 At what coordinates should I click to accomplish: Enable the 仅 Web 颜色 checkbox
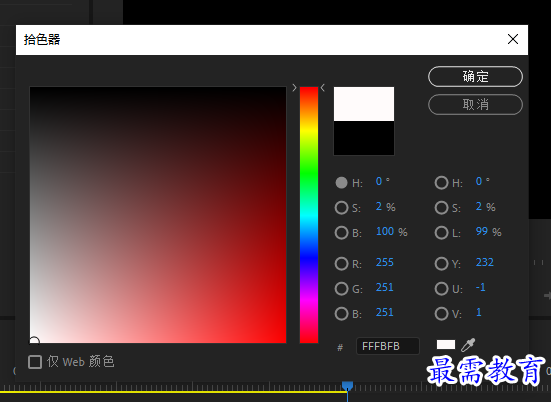click(x=35, y=362)
